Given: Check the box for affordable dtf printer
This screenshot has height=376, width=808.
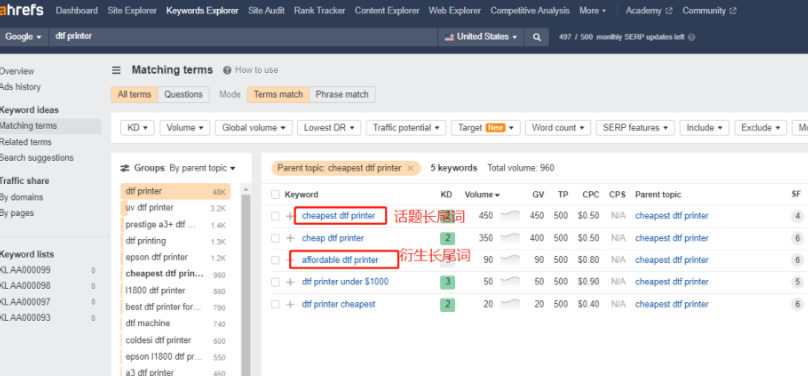Looking at the screenshot, I should [x=275, y=260].
